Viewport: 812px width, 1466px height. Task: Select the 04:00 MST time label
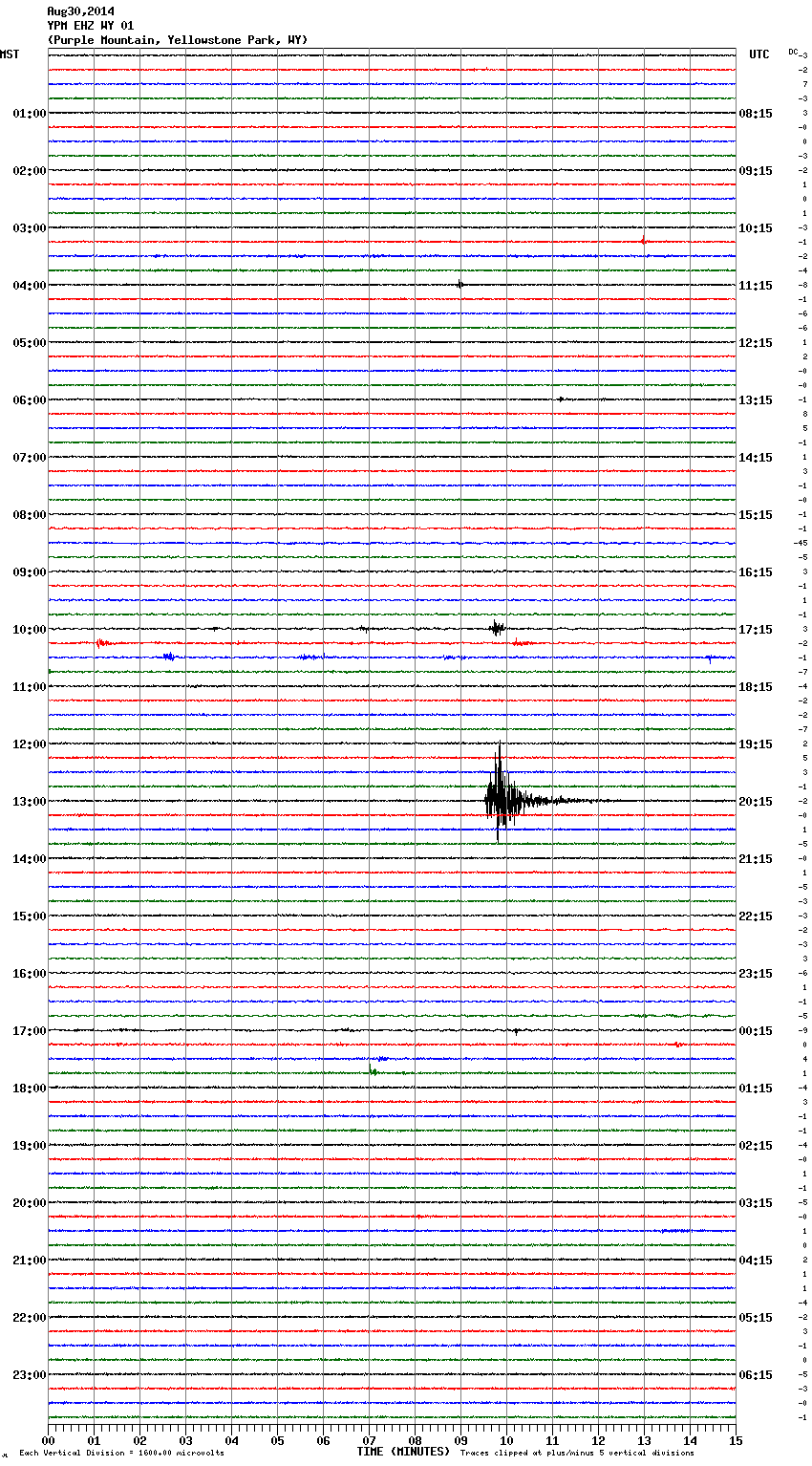click(x=30, y=286)
